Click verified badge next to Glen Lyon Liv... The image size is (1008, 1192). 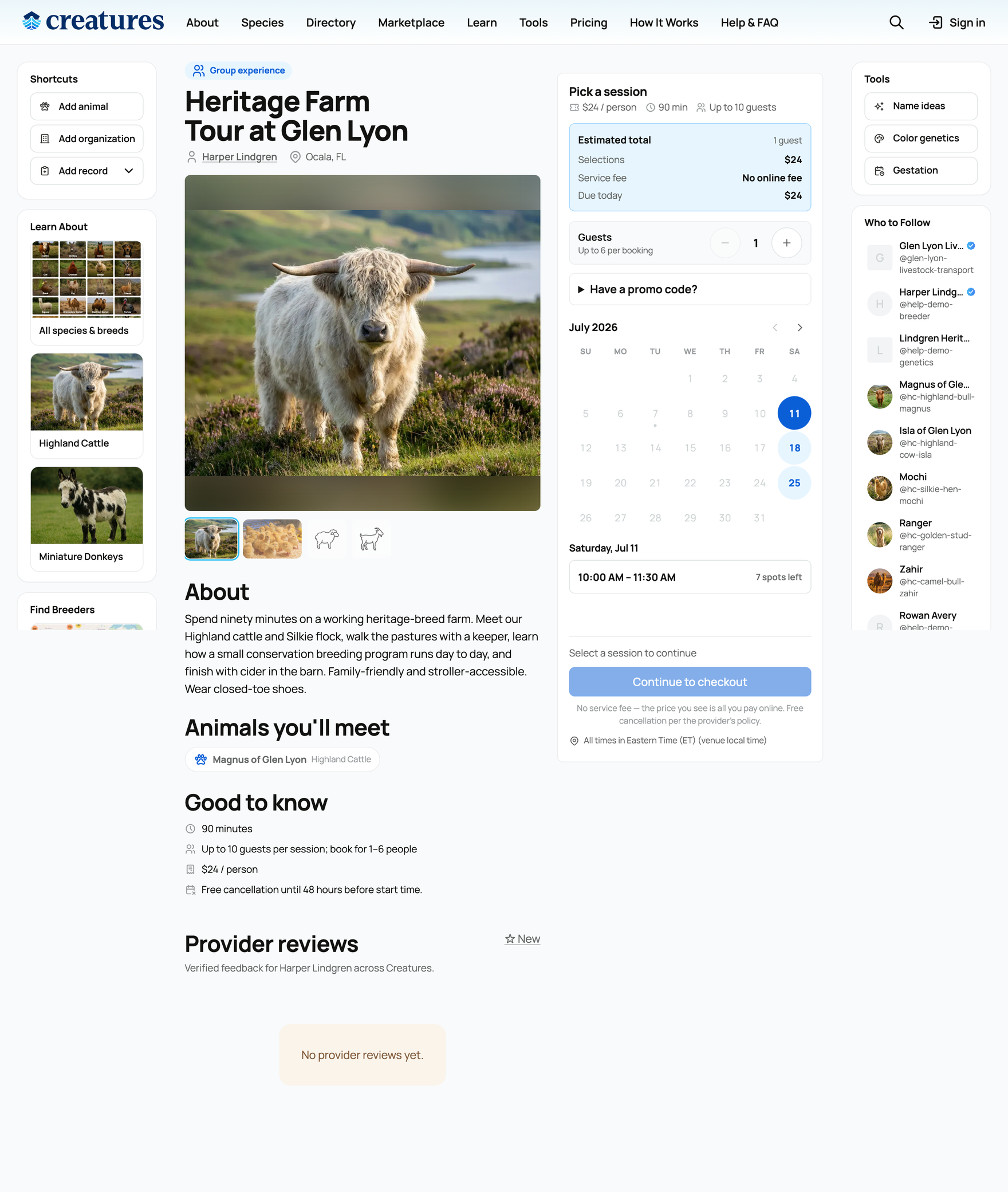(971, 246)
